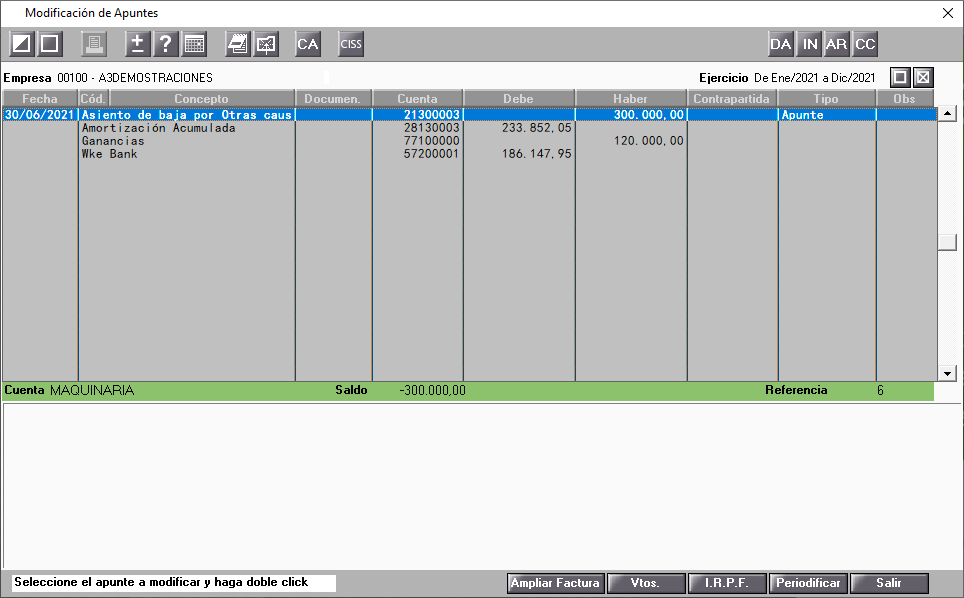Click the scroll down arrow of entries list
Screen dimensions: 964x598
pos(947,373)
